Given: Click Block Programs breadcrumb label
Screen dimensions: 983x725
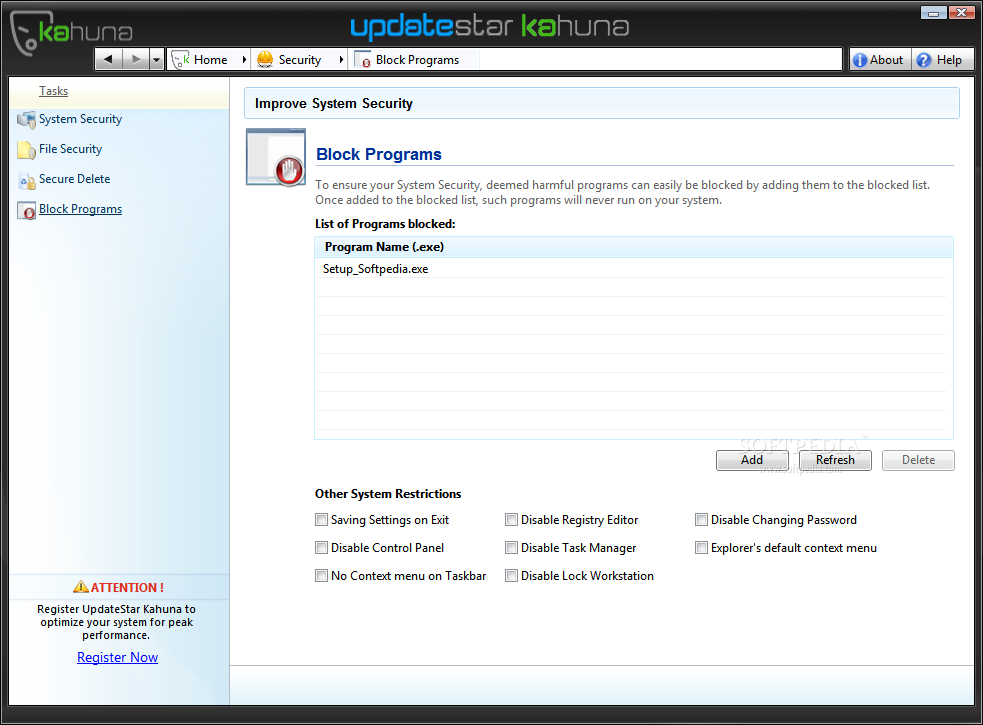Looking at the screenshot, I should (418, 60).
